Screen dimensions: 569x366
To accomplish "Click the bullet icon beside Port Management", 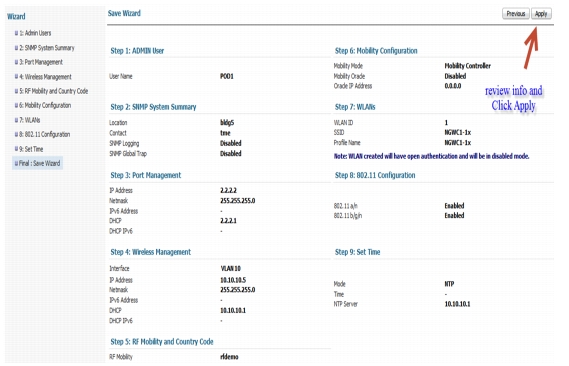I will [x=16, y=62].
